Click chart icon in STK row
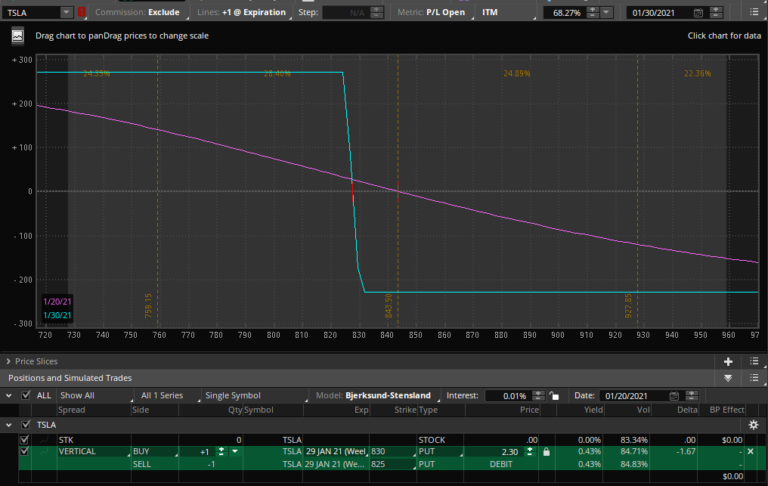Image resolution: width=768 pixels, height=486 pixels. [45, 439]
